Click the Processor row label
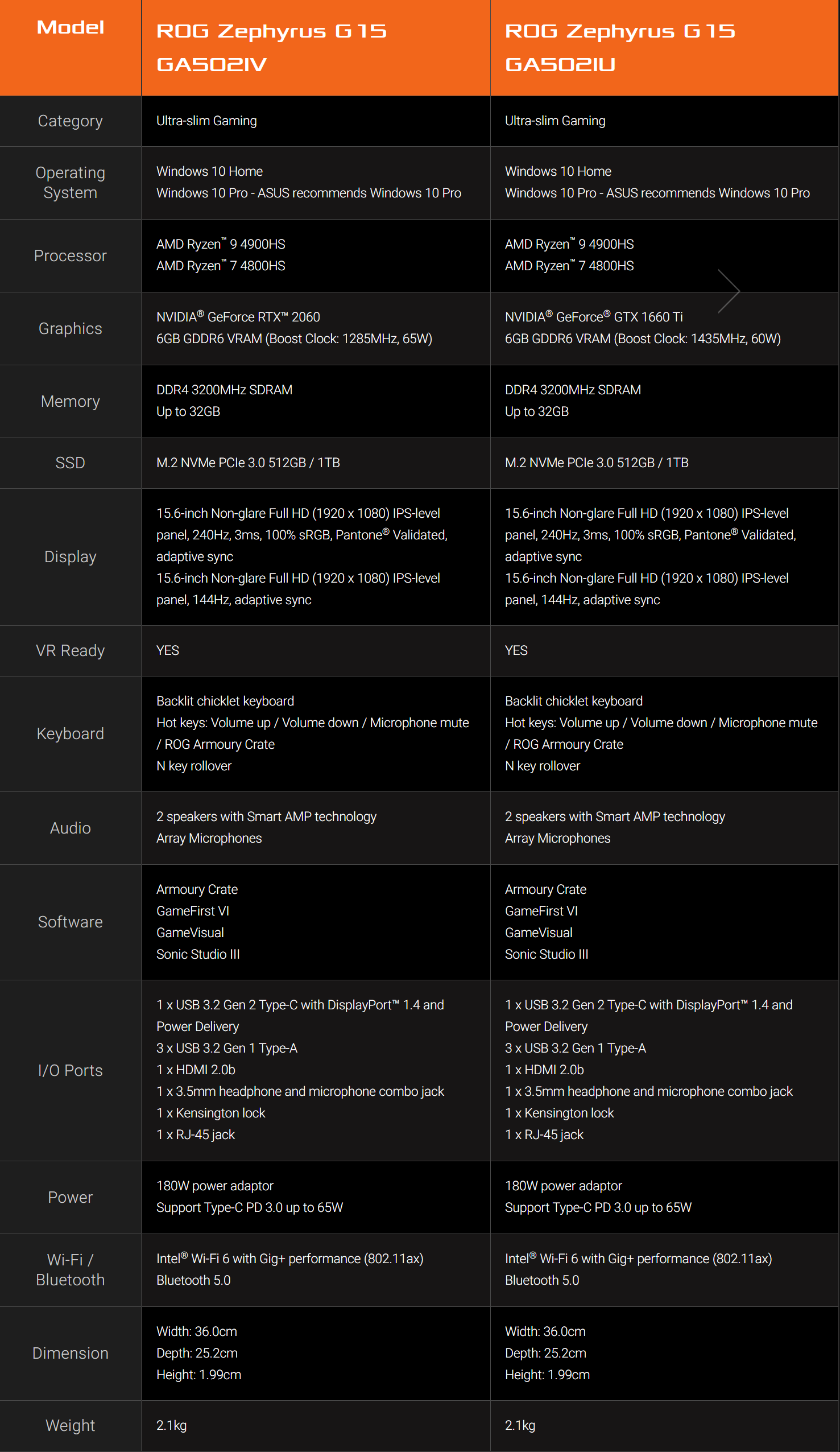Screen dimensions: 840x1452 71,256
